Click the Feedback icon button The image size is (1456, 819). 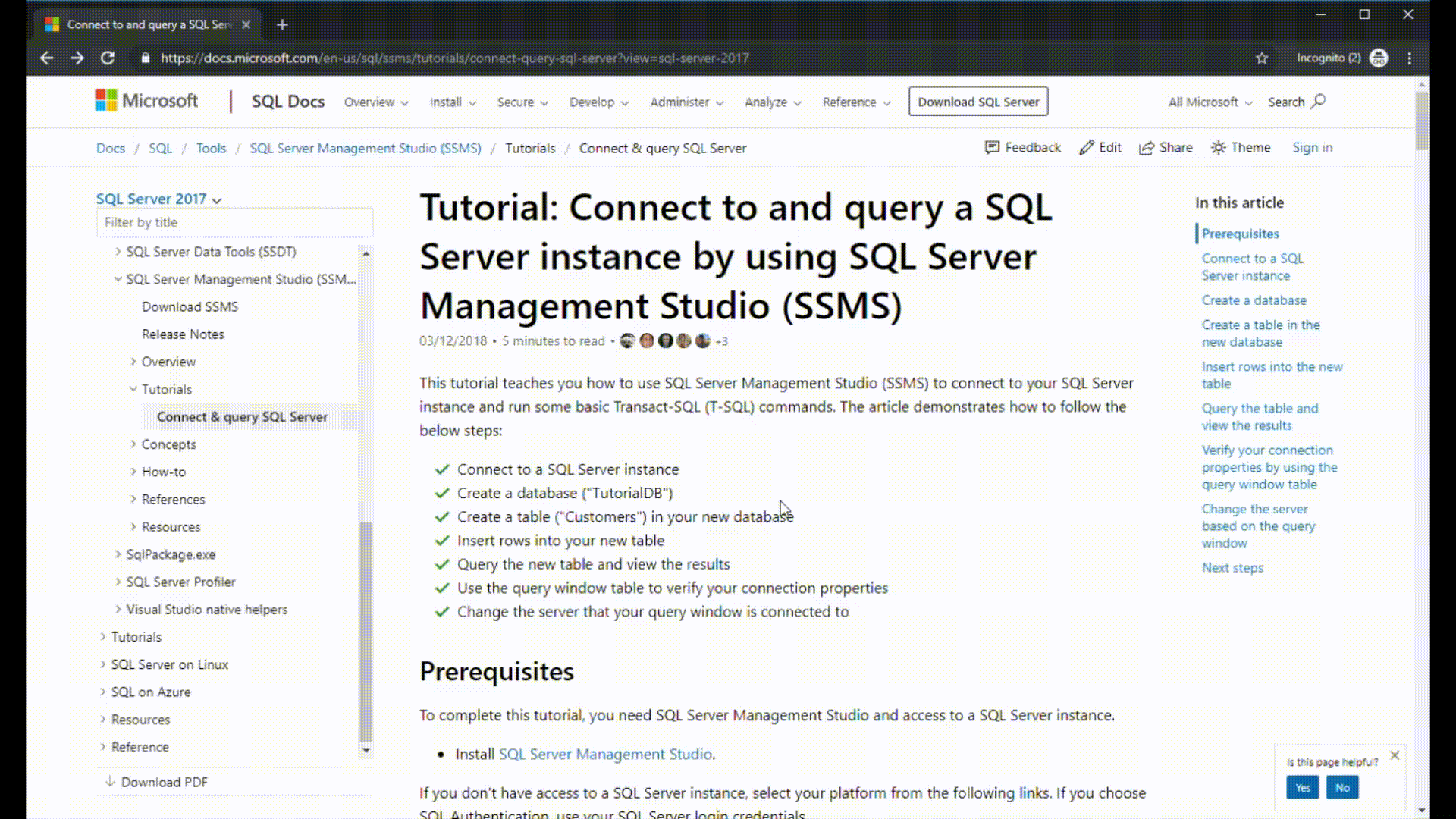991,147
